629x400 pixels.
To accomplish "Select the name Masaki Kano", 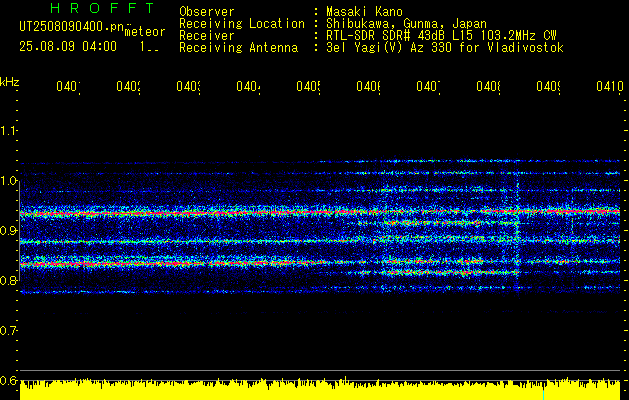I will [x=364, y=12].
